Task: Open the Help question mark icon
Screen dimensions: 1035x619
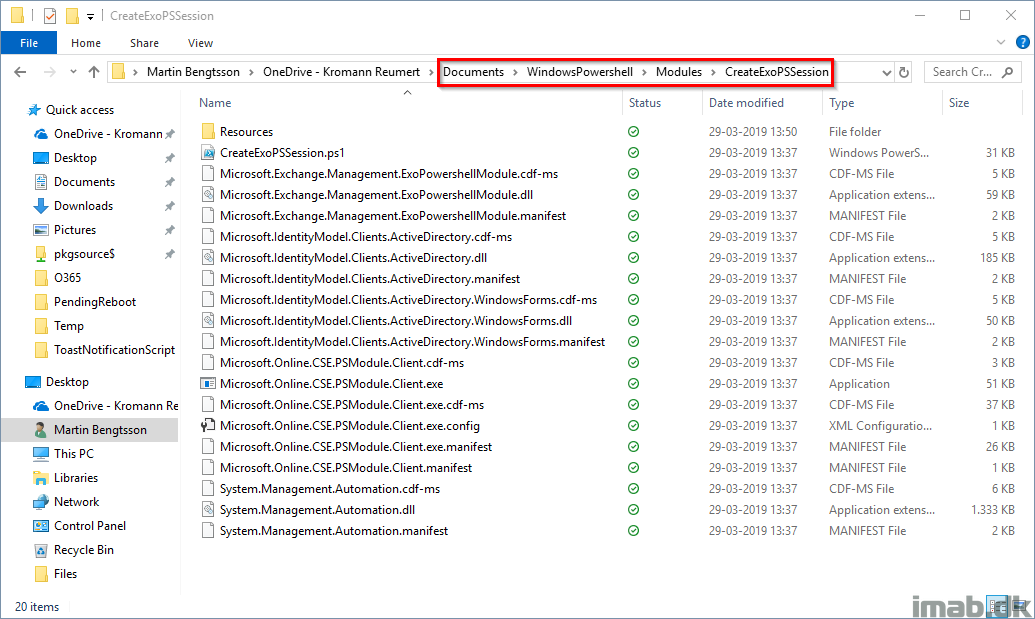Action: [x=1022, y=42]
